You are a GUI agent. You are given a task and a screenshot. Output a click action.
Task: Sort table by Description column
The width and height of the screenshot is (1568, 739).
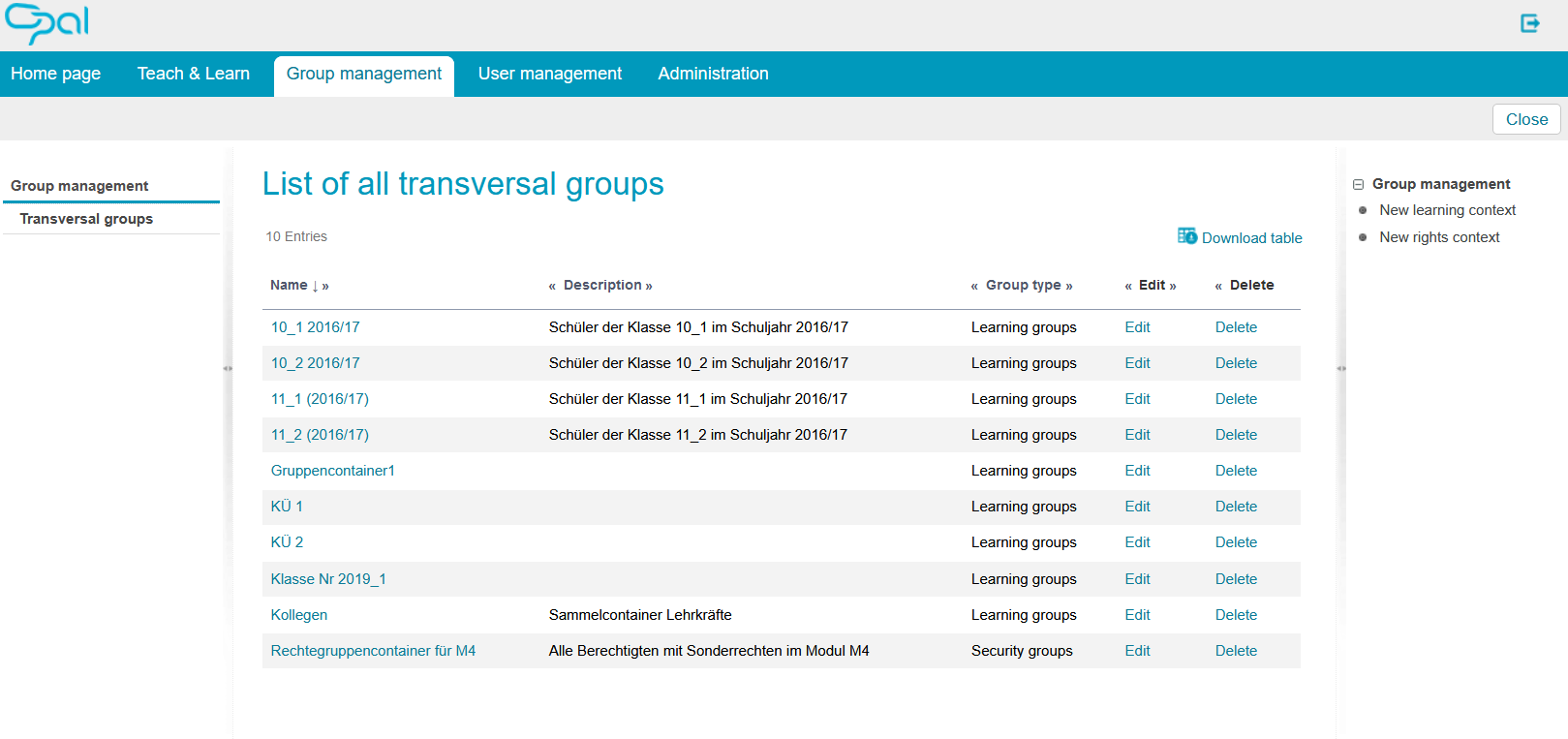602,285
